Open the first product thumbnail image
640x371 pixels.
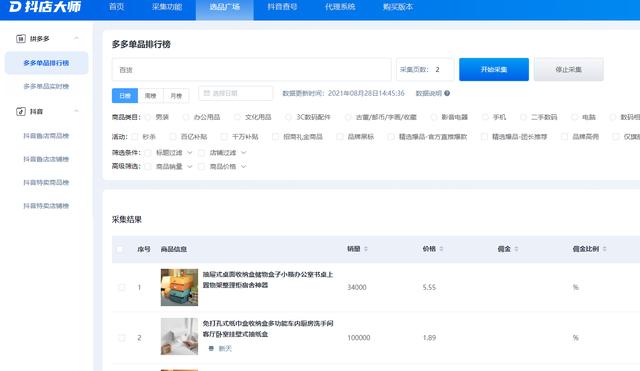point(179,287)
